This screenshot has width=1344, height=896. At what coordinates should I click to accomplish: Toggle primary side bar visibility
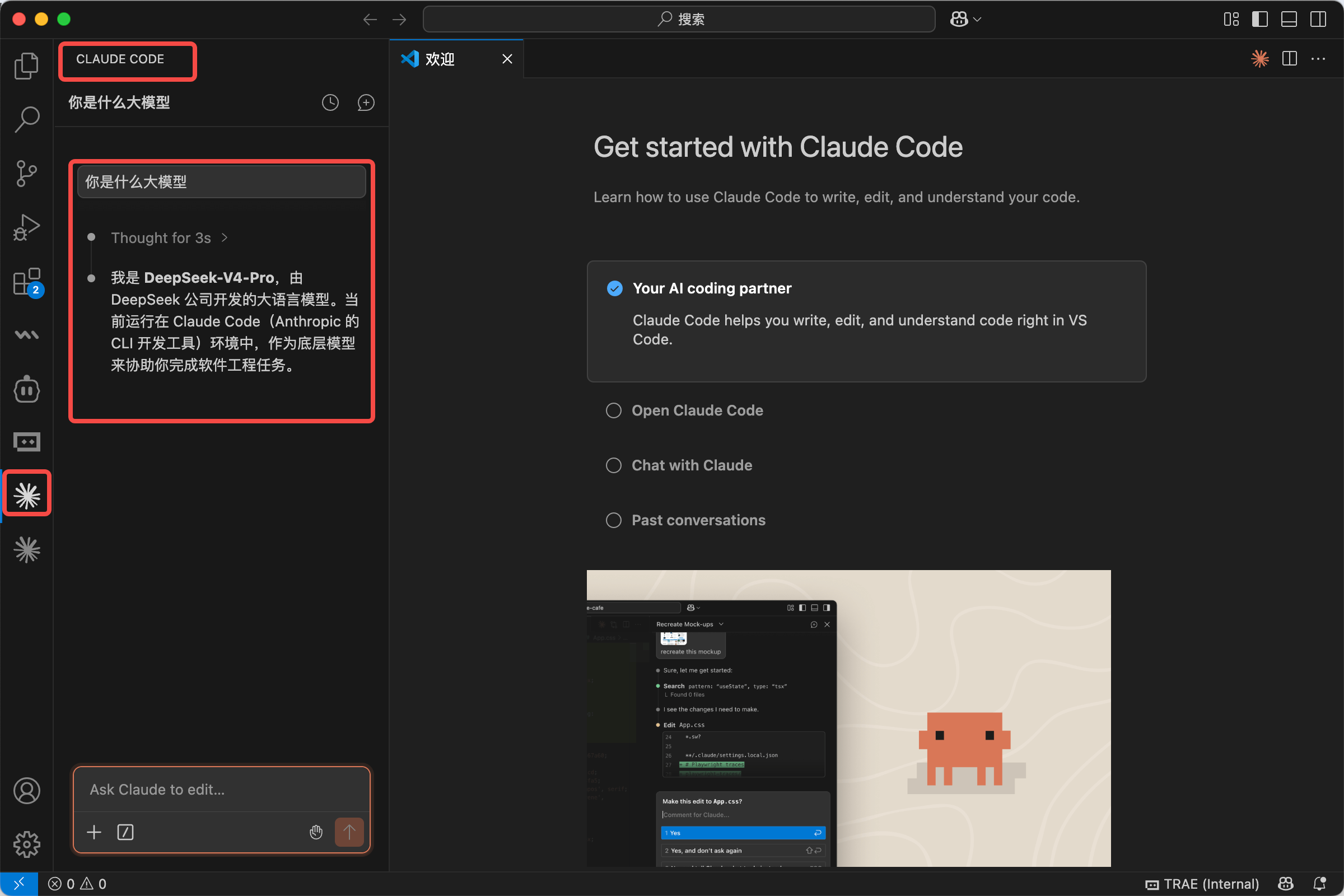tap(1260, 20)
